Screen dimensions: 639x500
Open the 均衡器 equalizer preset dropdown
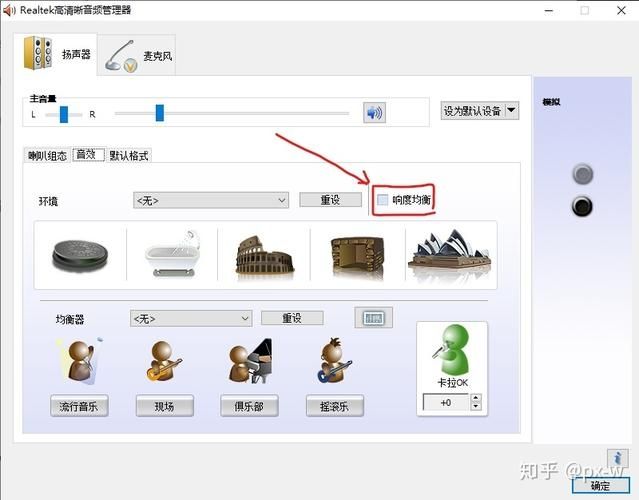(191, 318)
